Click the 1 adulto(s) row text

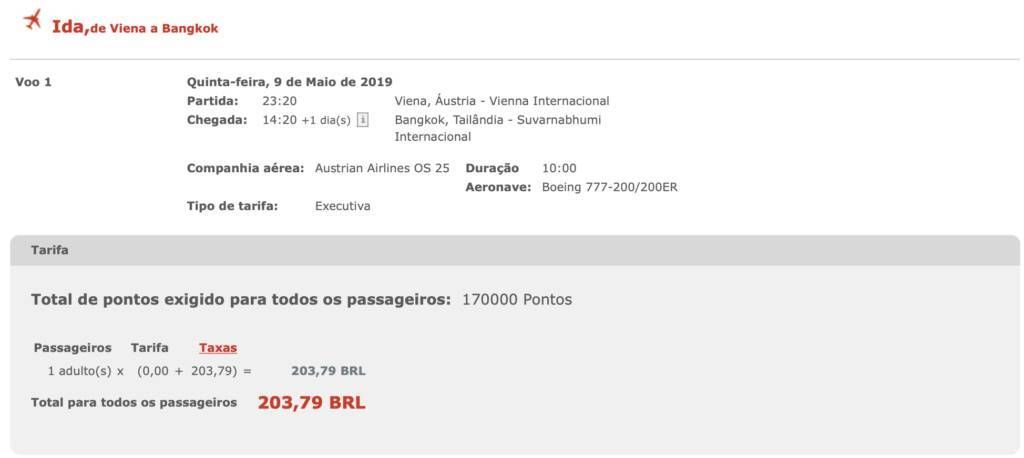pyautogui.click(x=86, y=371)
